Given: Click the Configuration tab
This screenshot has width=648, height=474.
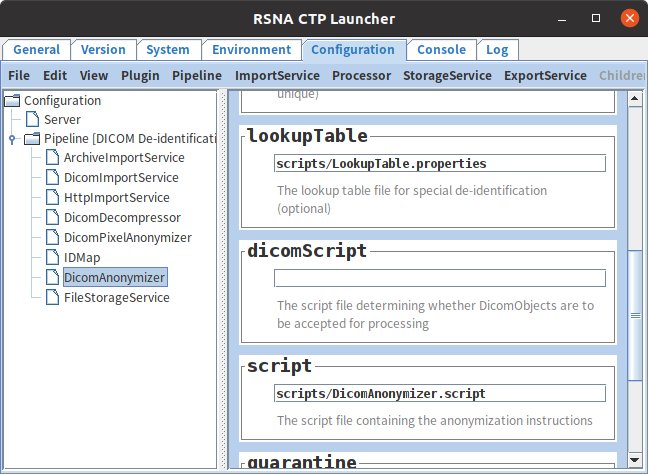Looking at the screenshot, I should (x=353, y=50).
